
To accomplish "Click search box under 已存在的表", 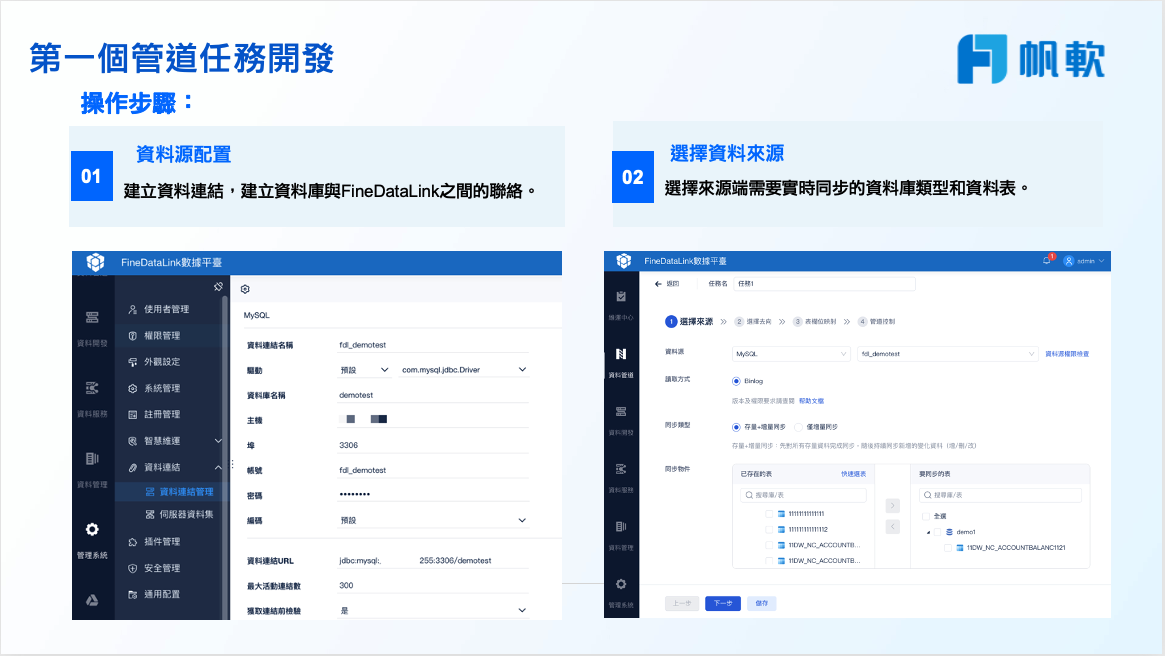I will point(803,495).
